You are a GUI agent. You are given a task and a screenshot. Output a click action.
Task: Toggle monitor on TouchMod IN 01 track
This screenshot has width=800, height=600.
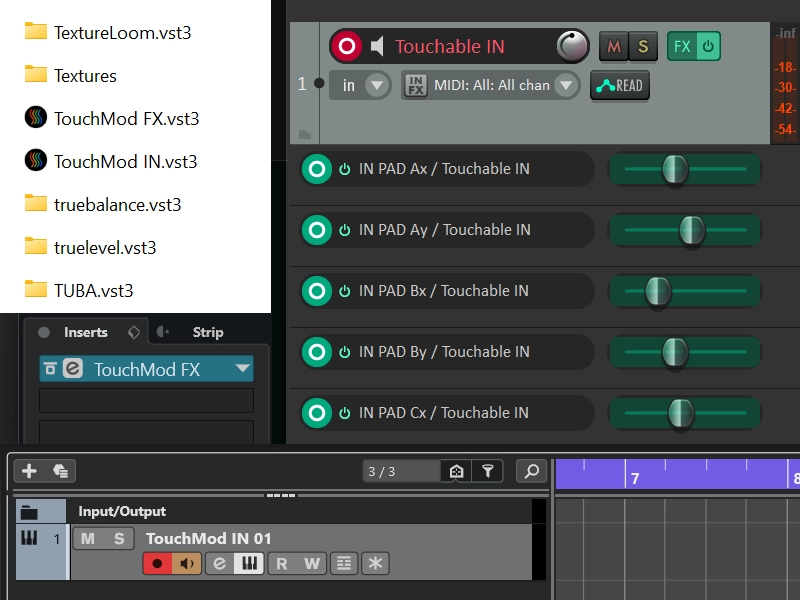point(187,563)
